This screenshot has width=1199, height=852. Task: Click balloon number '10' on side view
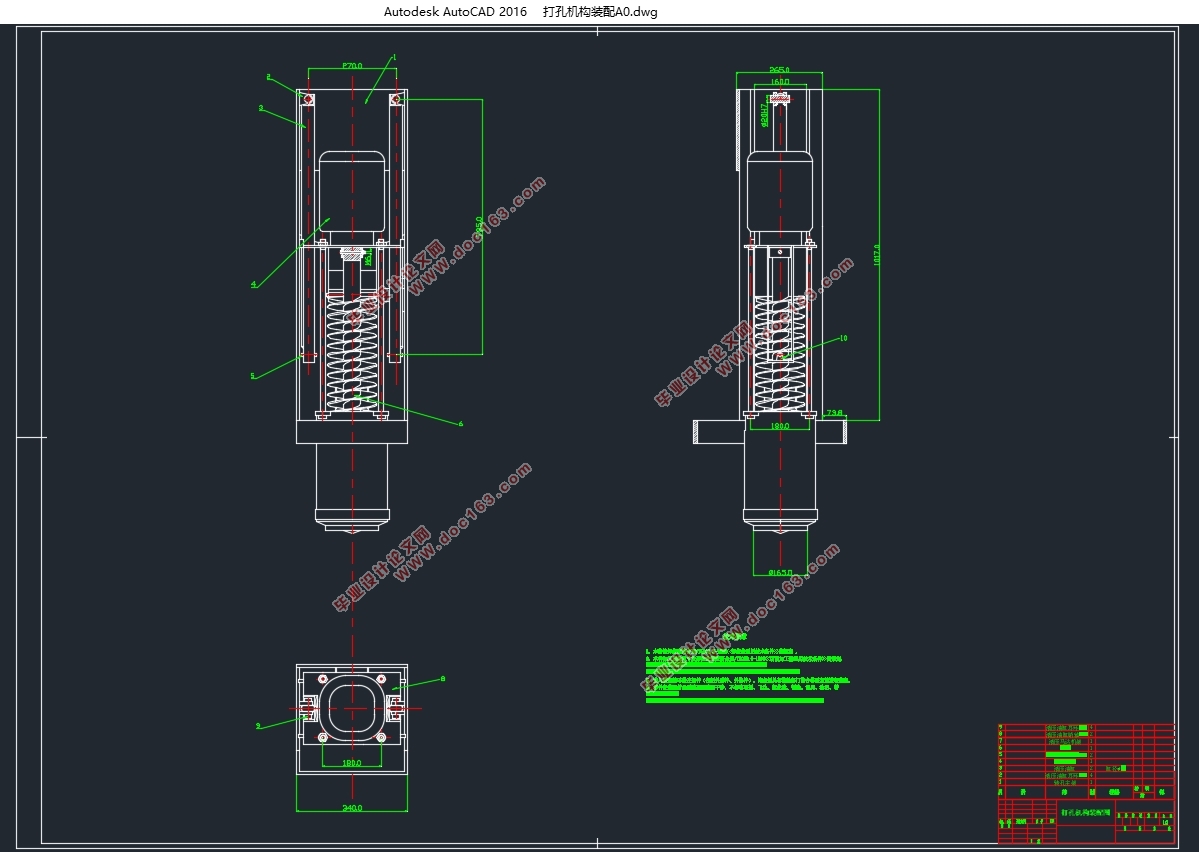843,338
